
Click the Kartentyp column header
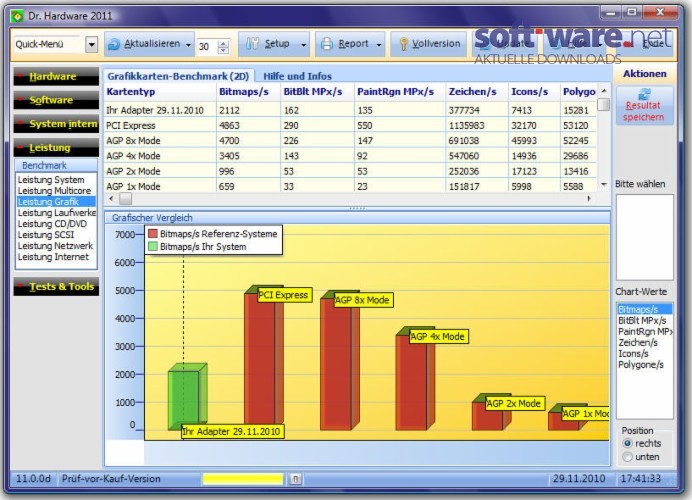(x=160, y=92)
